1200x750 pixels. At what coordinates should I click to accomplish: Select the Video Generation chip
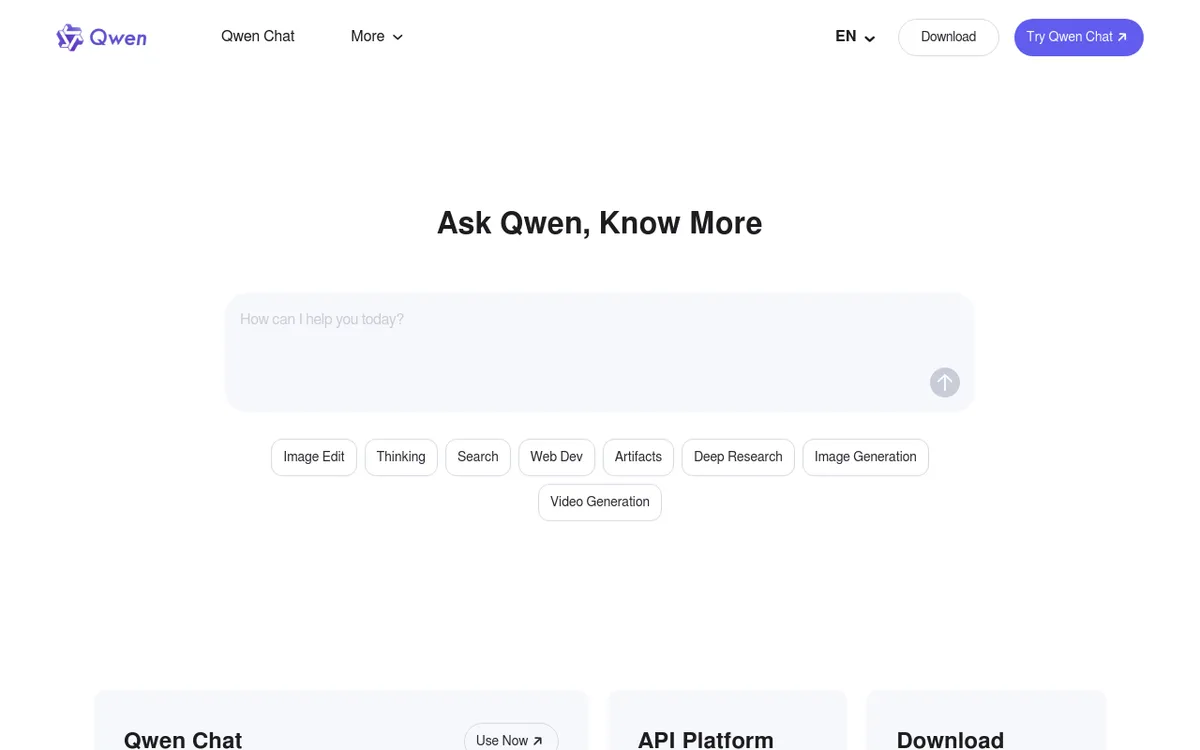(x=600, y=502)
